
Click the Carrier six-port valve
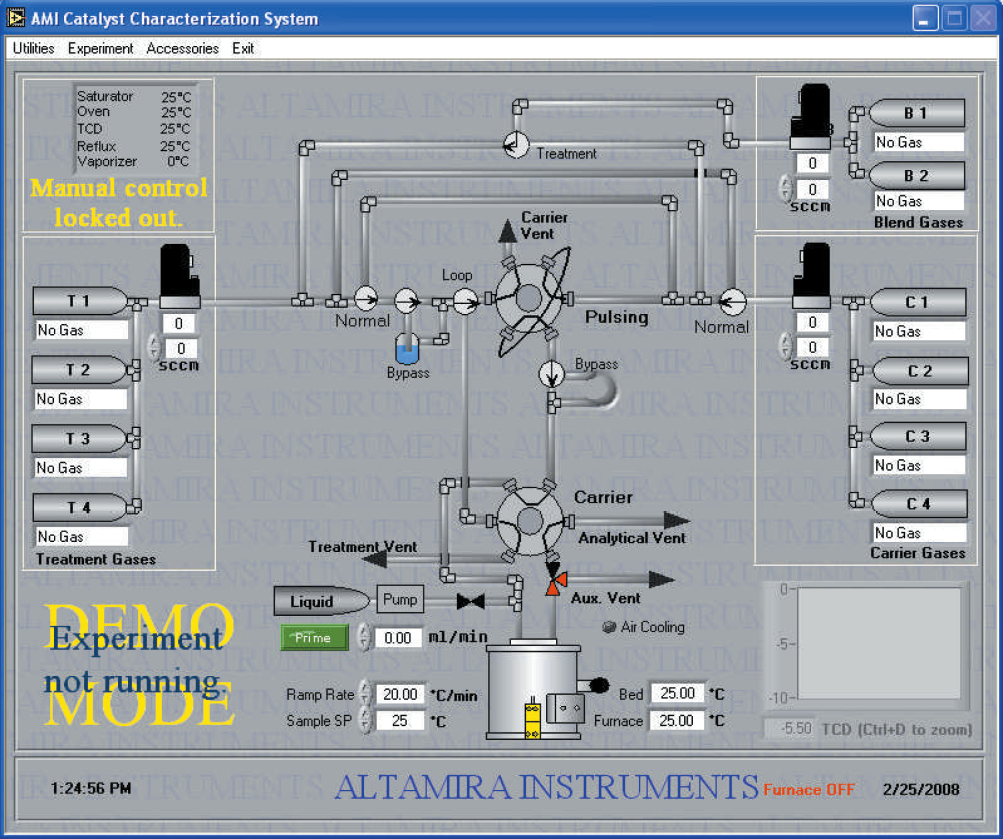[530, 521]
